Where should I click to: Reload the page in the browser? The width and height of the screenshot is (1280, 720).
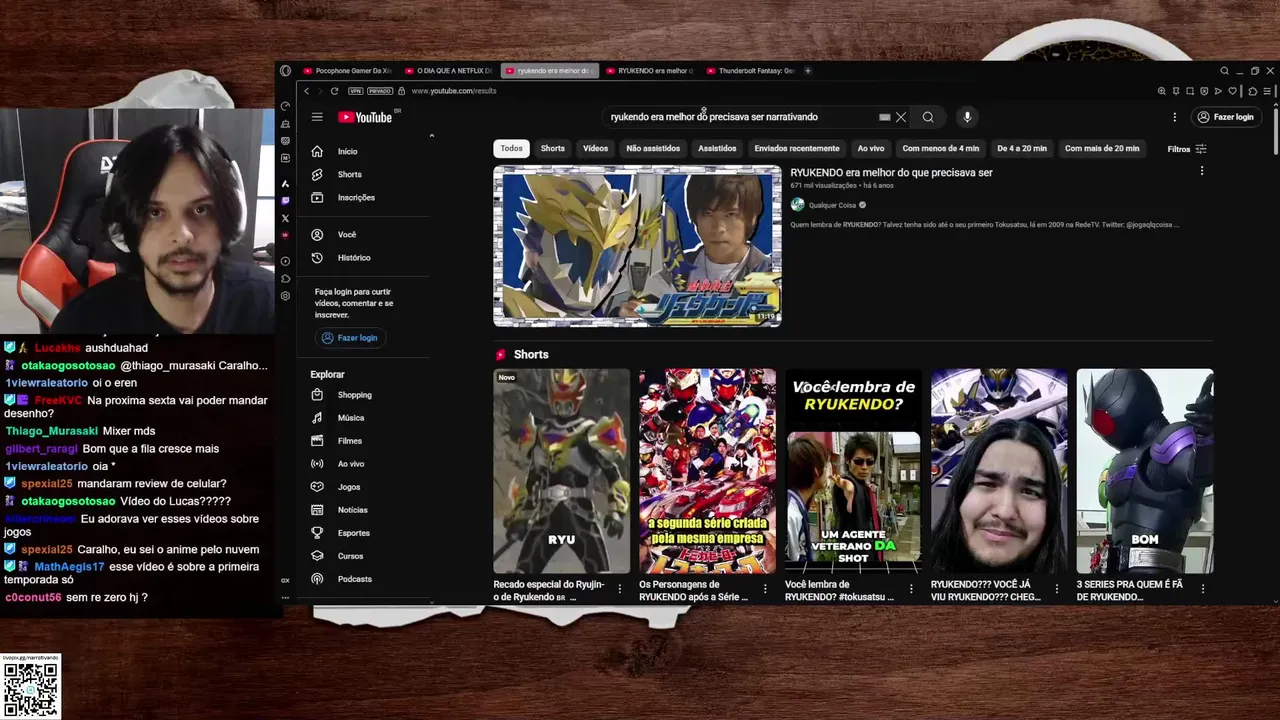(334, 91)
